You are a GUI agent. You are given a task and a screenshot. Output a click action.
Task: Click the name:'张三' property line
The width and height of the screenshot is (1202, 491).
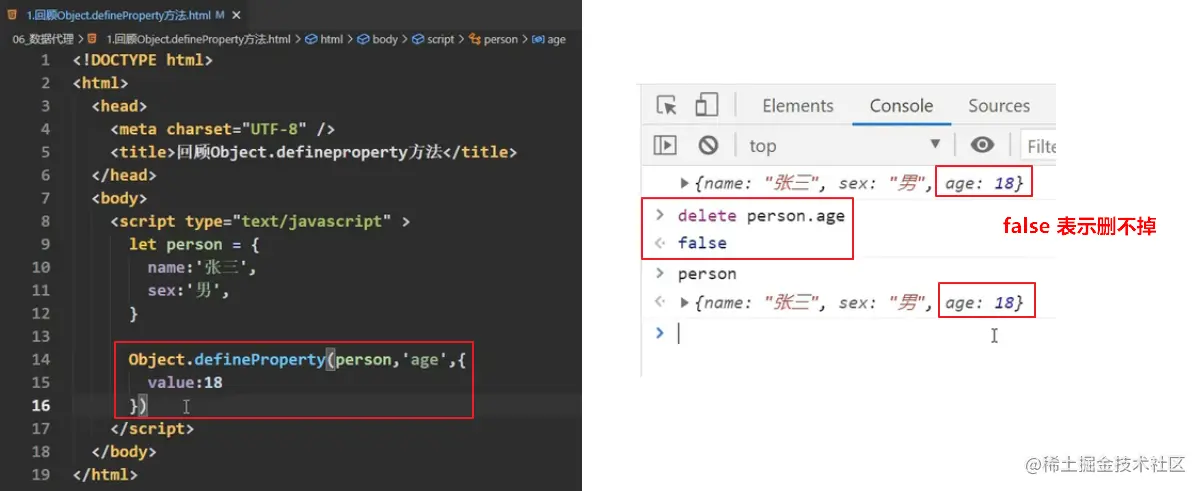point(202,267)
